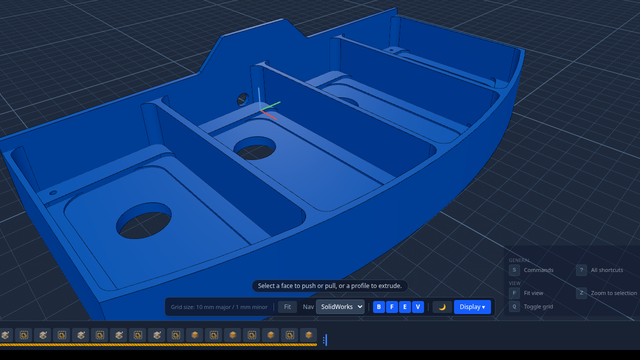Click the Zoom to selection label
Viewport: 640px width, 360px height.
614,293
